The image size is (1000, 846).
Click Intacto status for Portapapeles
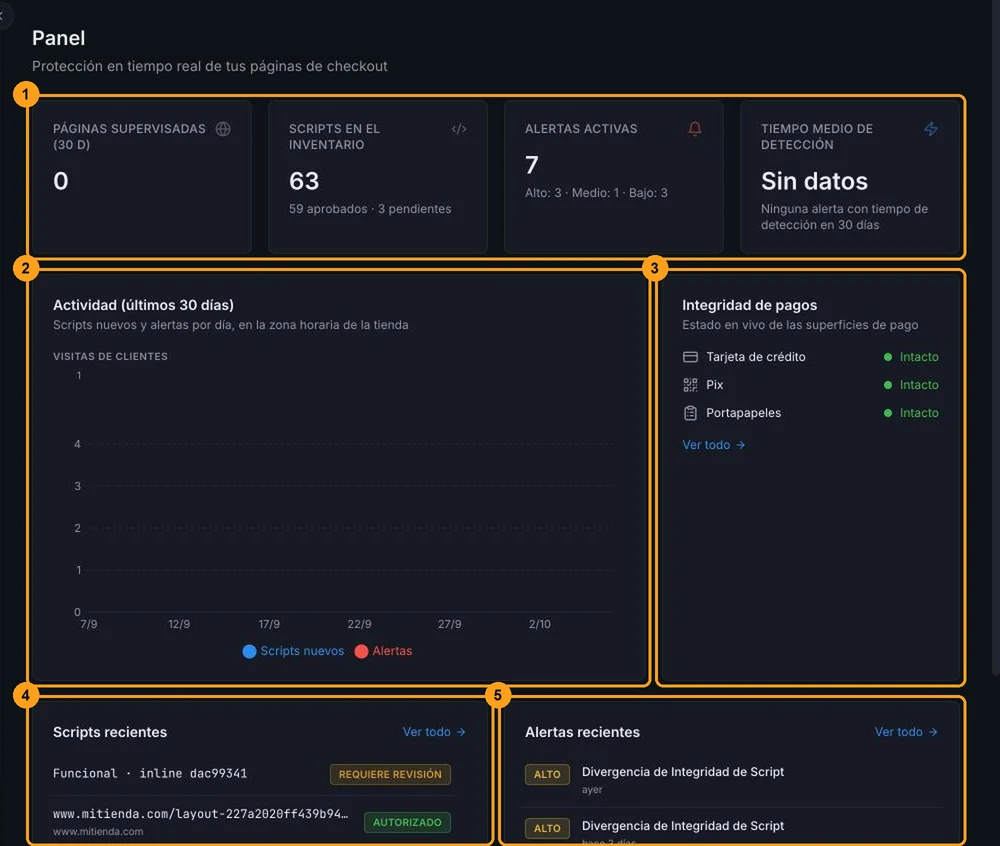919,413
